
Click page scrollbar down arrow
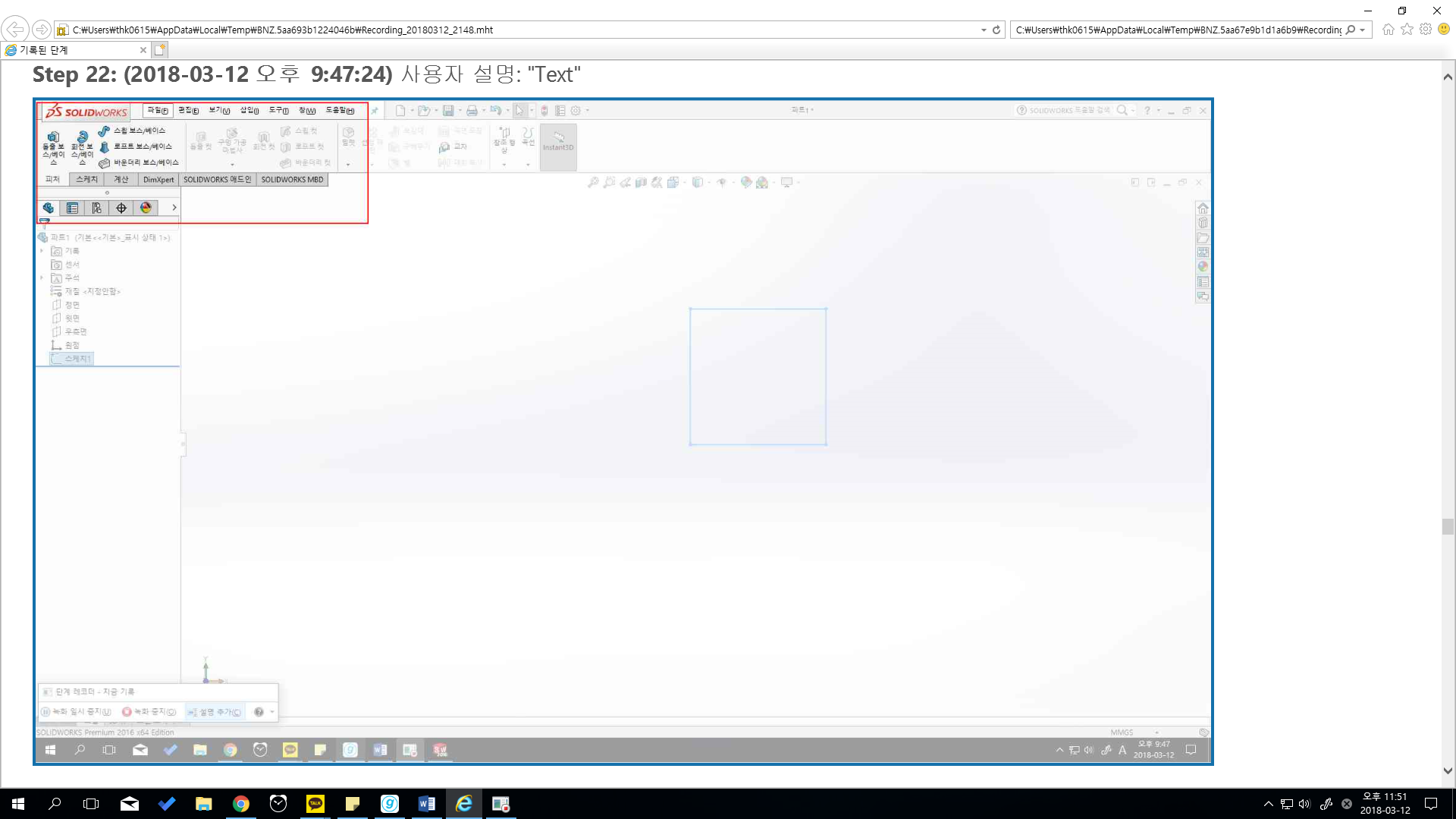pyautogui.click(x=1448, y=770)
